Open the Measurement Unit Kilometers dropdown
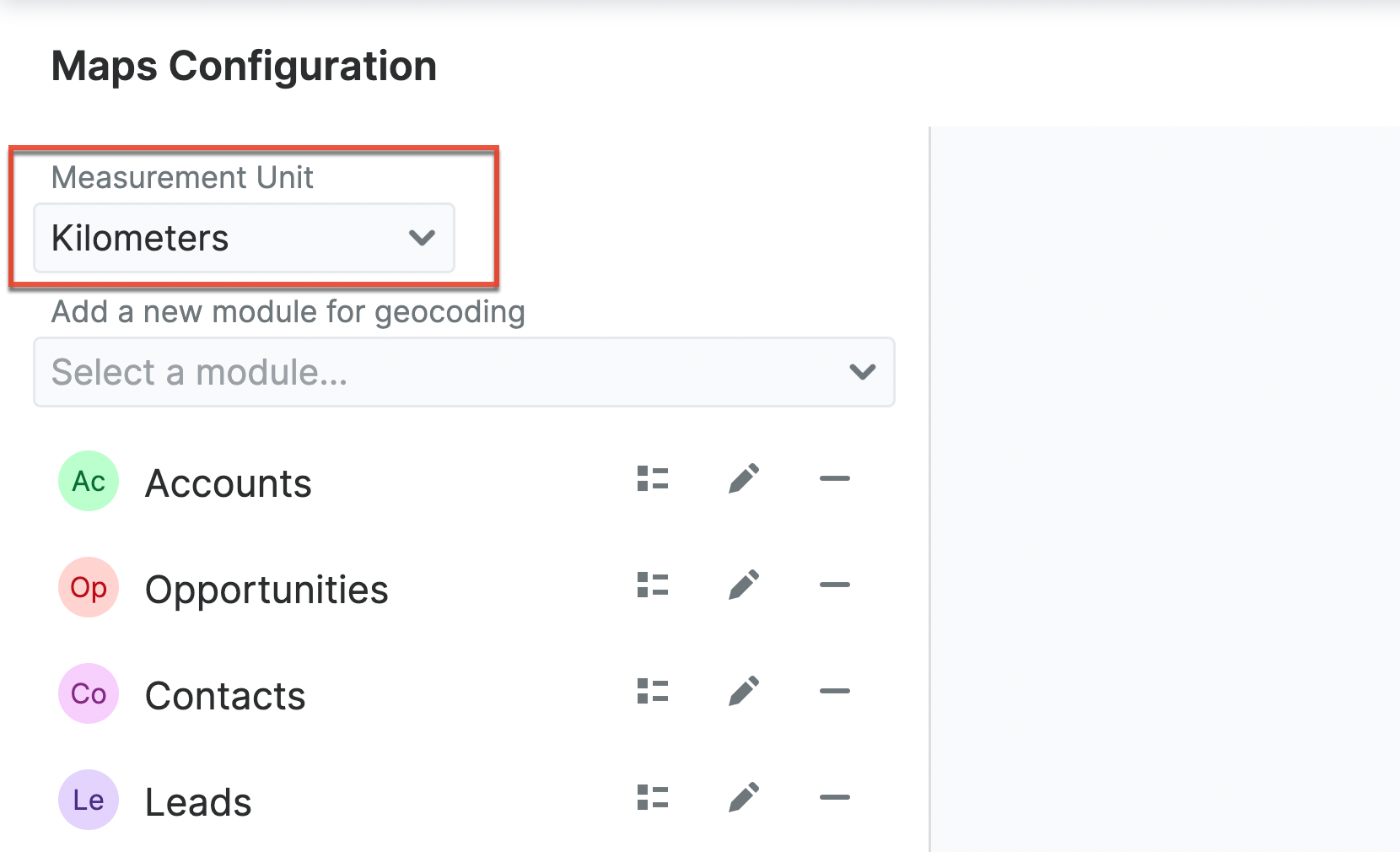The width and height of the screenshot is (1400, 852). coord(244,238)
